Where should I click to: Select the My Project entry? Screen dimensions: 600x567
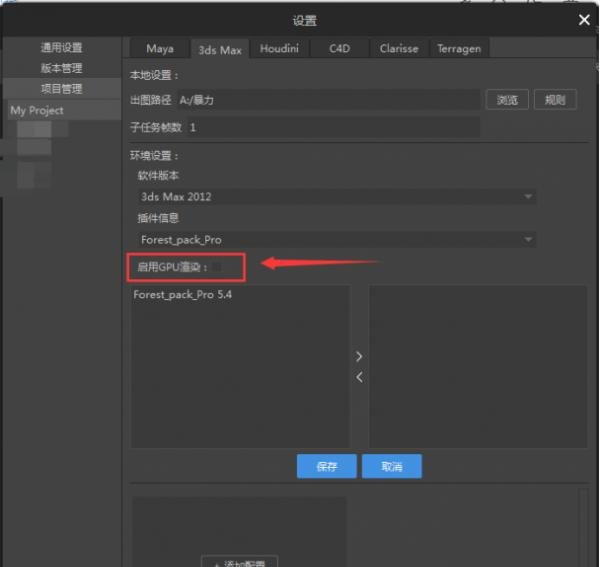pyautogui.click(x=64, y=111)
